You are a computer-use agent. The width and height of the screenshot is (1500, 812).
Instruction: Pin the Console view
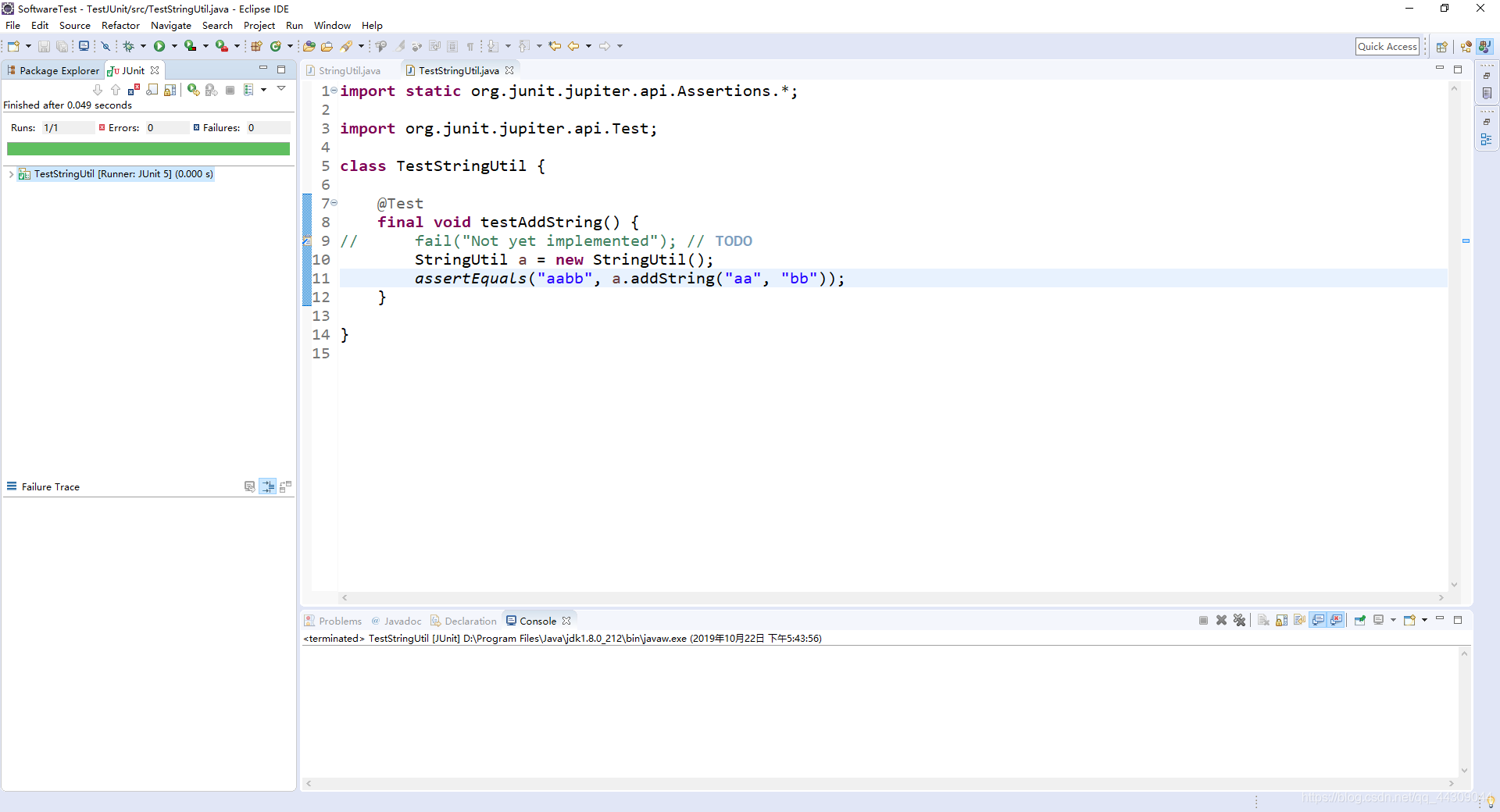tap(1359, 620)
